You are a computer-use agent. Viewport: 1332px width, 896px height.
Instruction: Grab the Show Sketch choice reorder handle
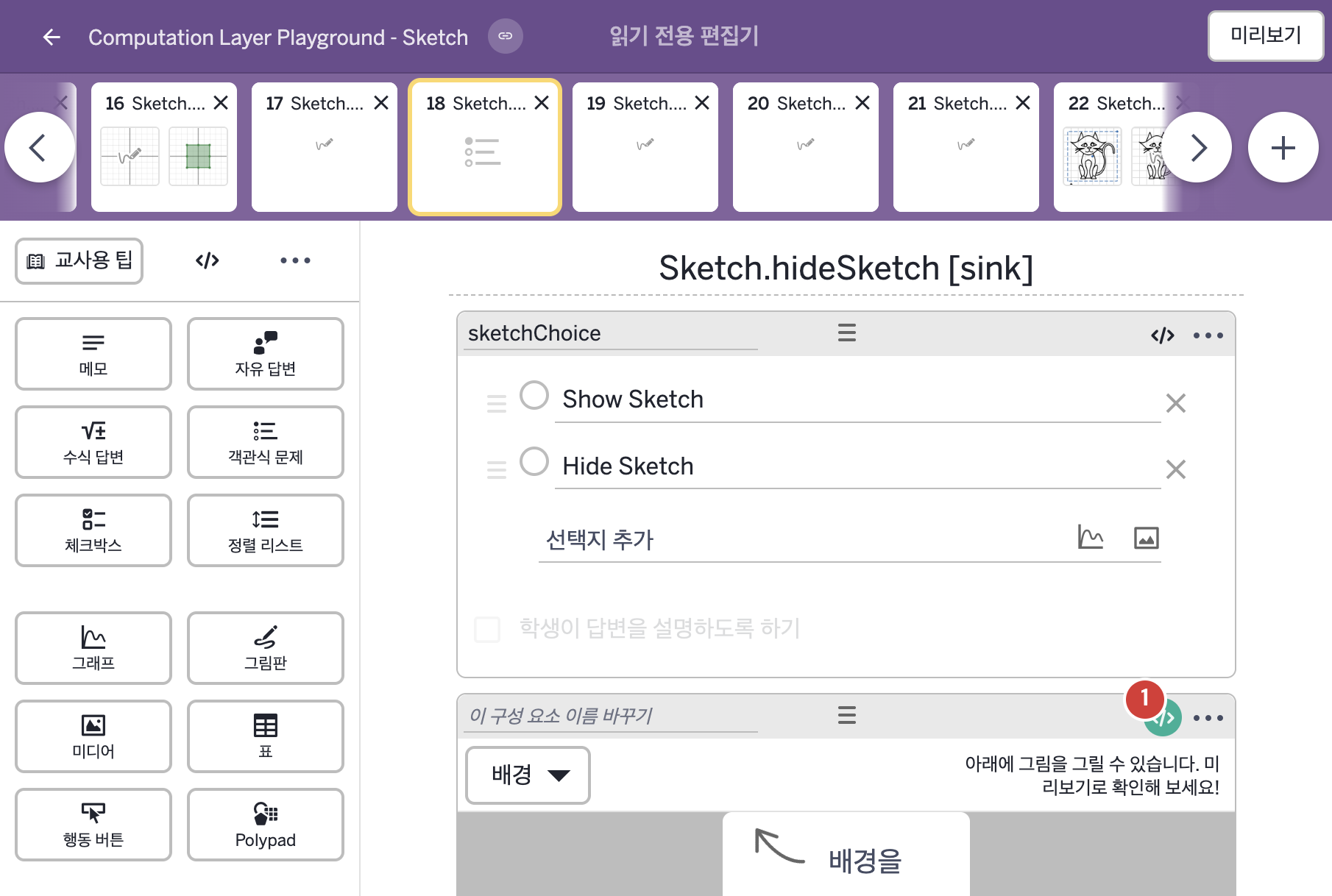coord(497,403)
